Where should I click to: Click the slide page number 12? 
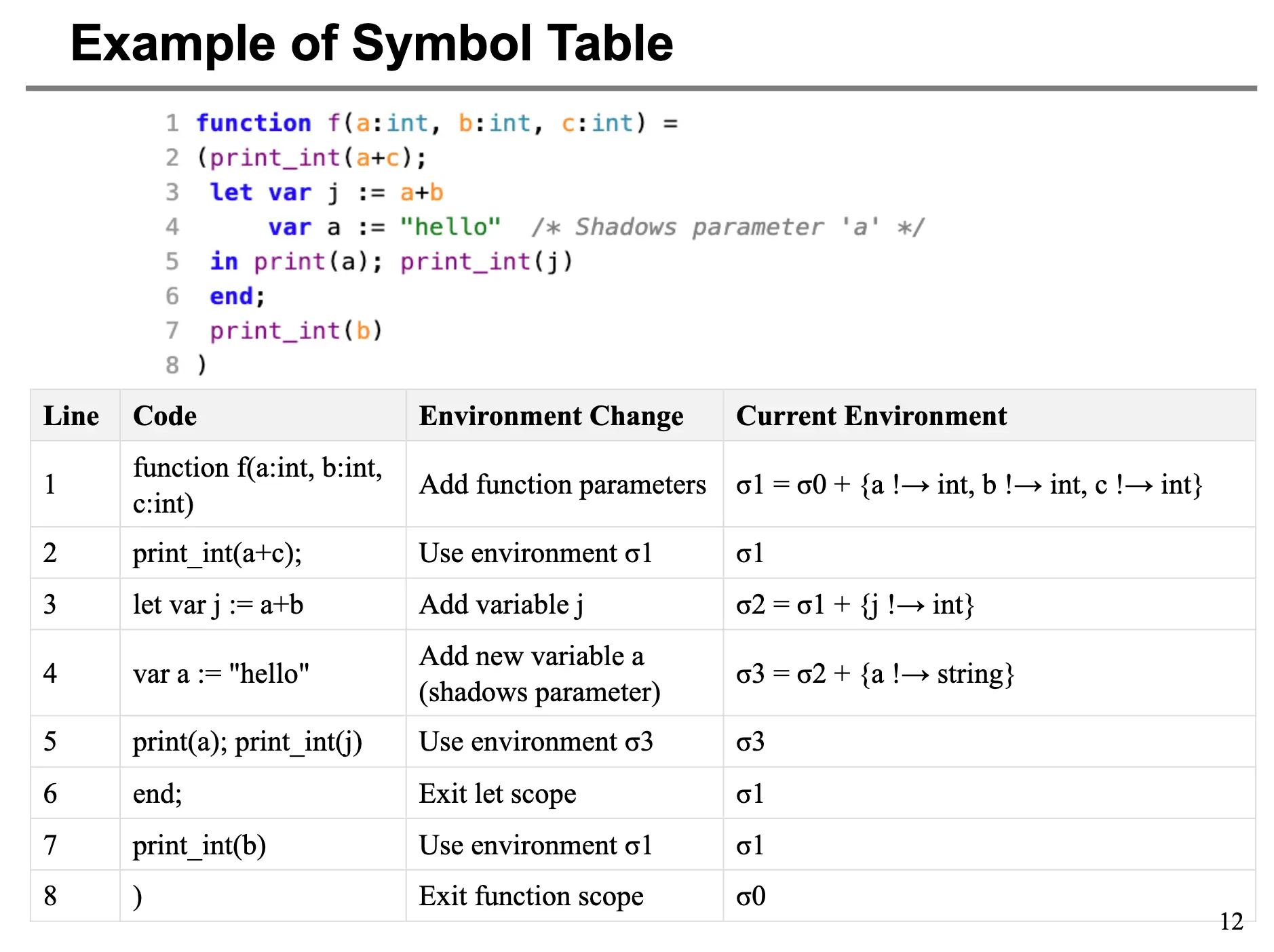tap(1231, 921)
